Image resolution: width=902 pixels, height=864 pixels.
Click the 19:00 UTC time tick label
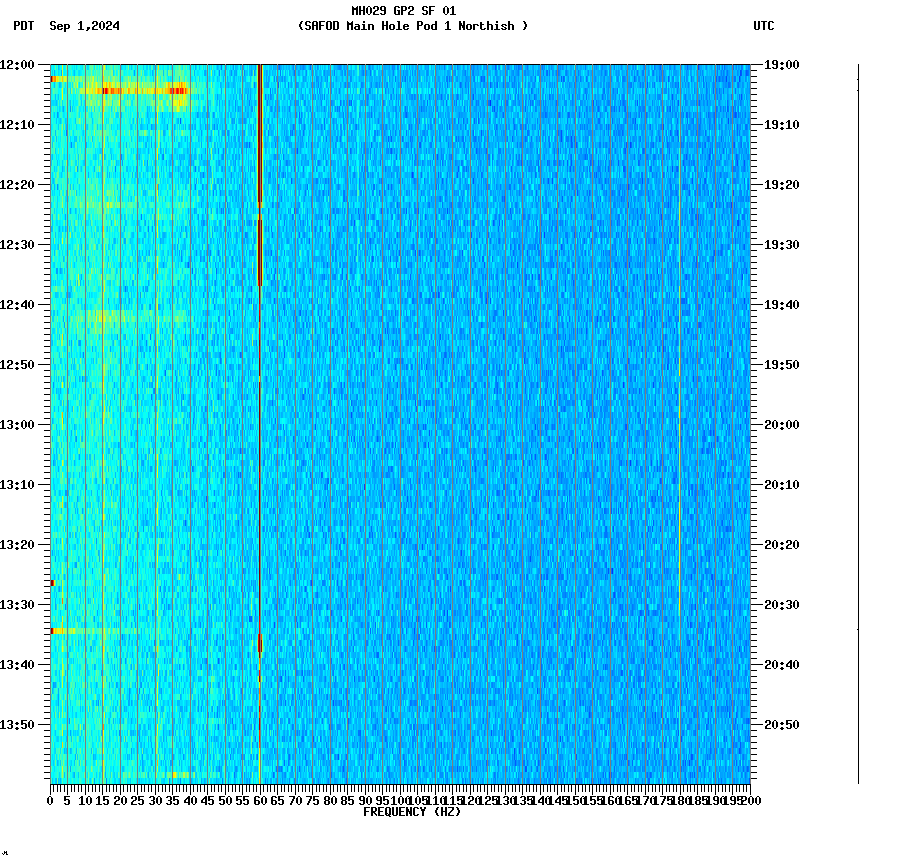click(779, 65)
